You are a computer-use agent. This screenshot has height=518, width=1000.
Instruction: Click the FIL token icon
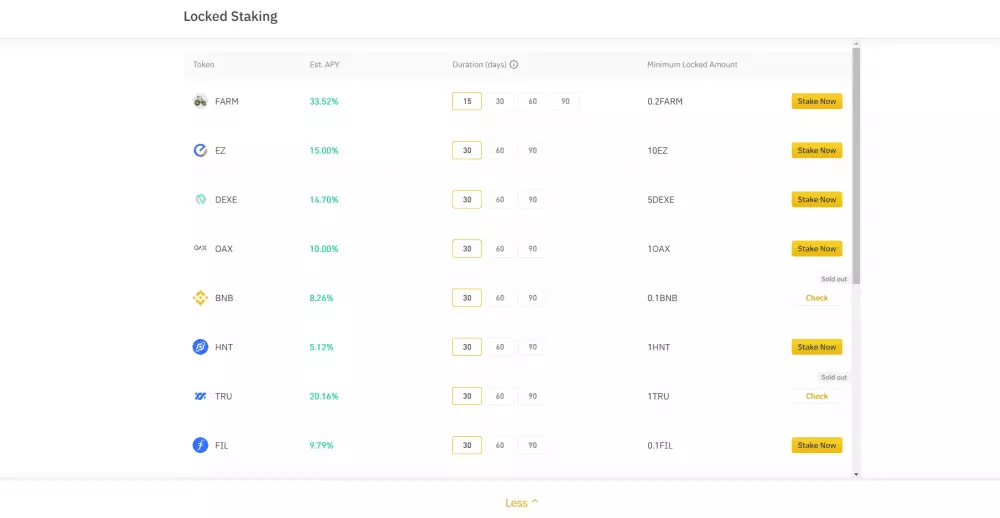(x=200, y=445)
